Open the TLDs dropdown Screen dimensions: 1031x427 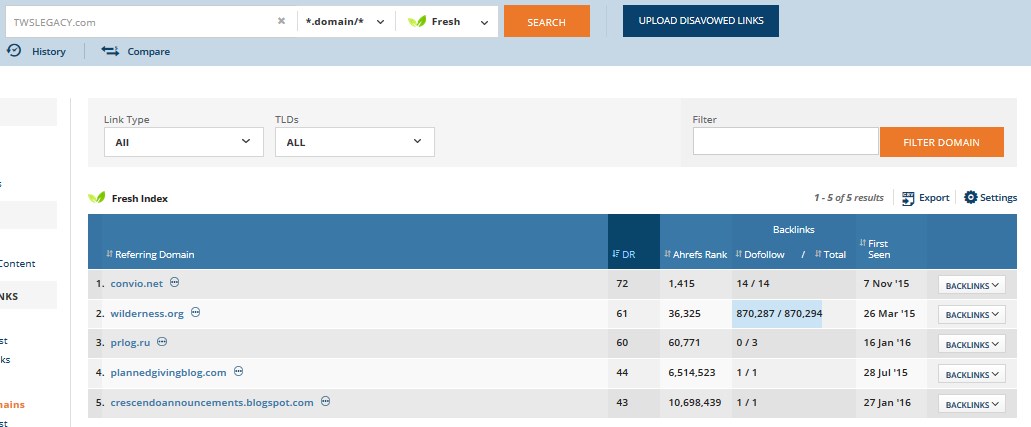click(354, 142)
